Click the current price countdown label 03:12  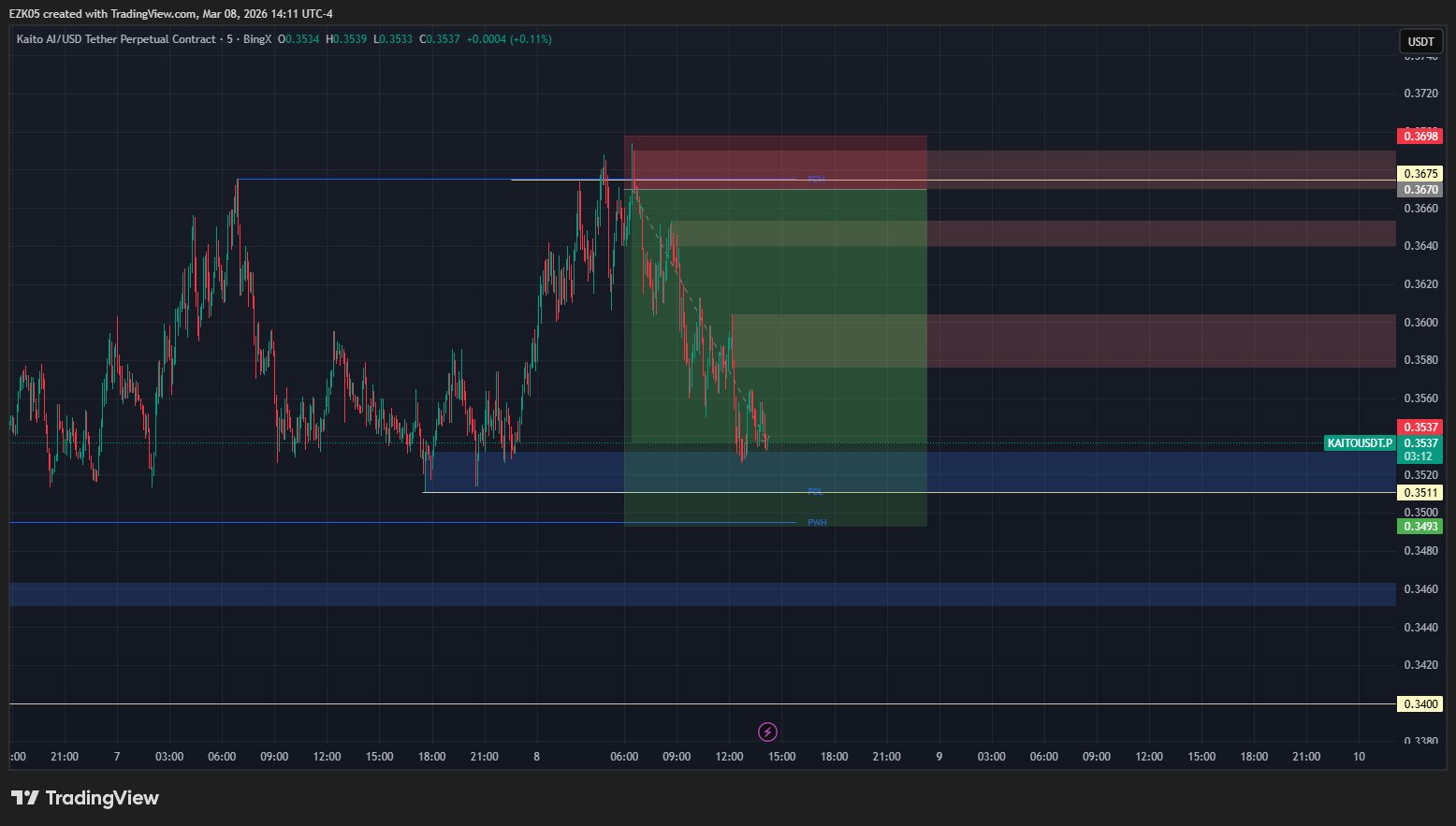[1419, 456]
